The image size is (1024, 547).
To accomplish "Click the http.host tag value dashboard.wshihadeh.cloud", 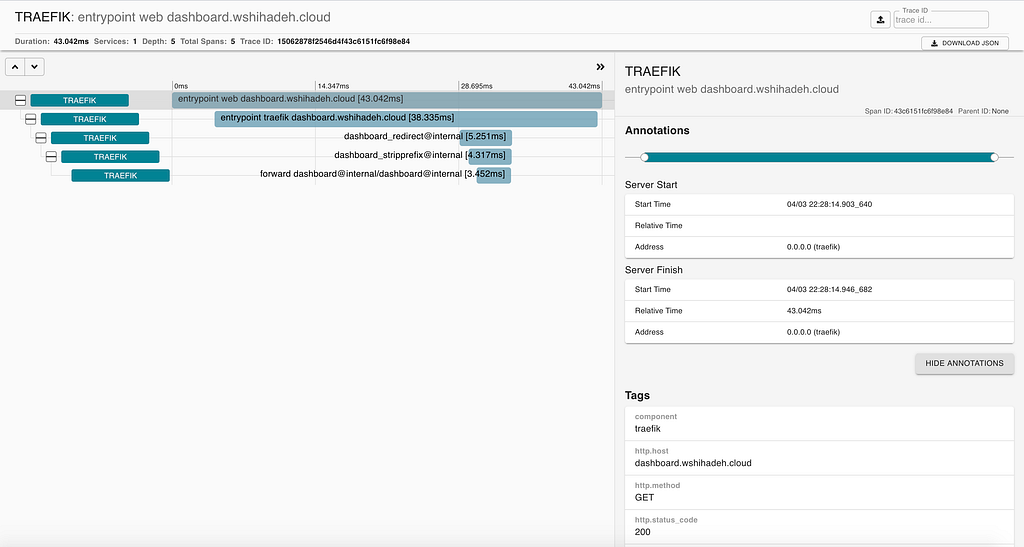I will (x=693, y=463).
